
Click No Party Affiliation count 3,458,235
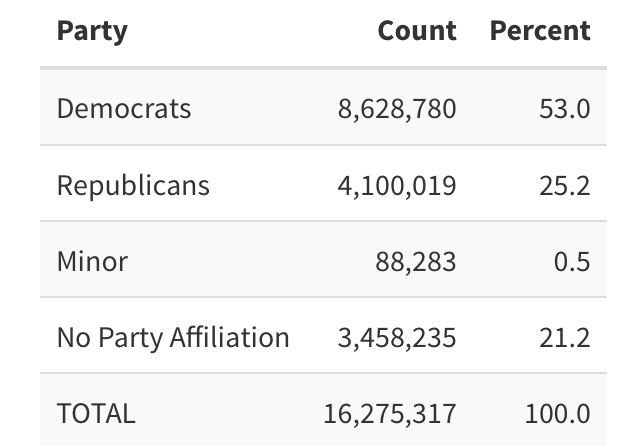397,338
